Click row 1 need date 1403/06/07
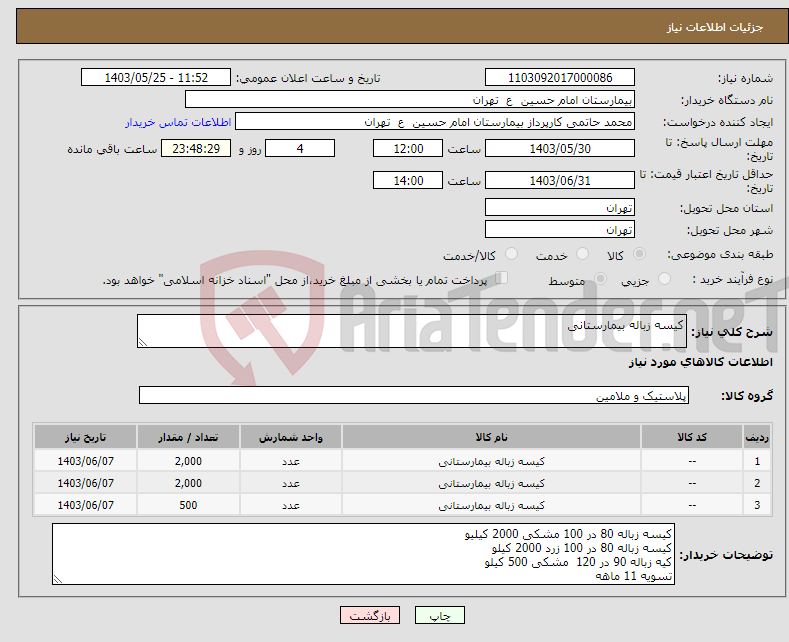Viewport: 789px width, 642px height. [86, 461]
